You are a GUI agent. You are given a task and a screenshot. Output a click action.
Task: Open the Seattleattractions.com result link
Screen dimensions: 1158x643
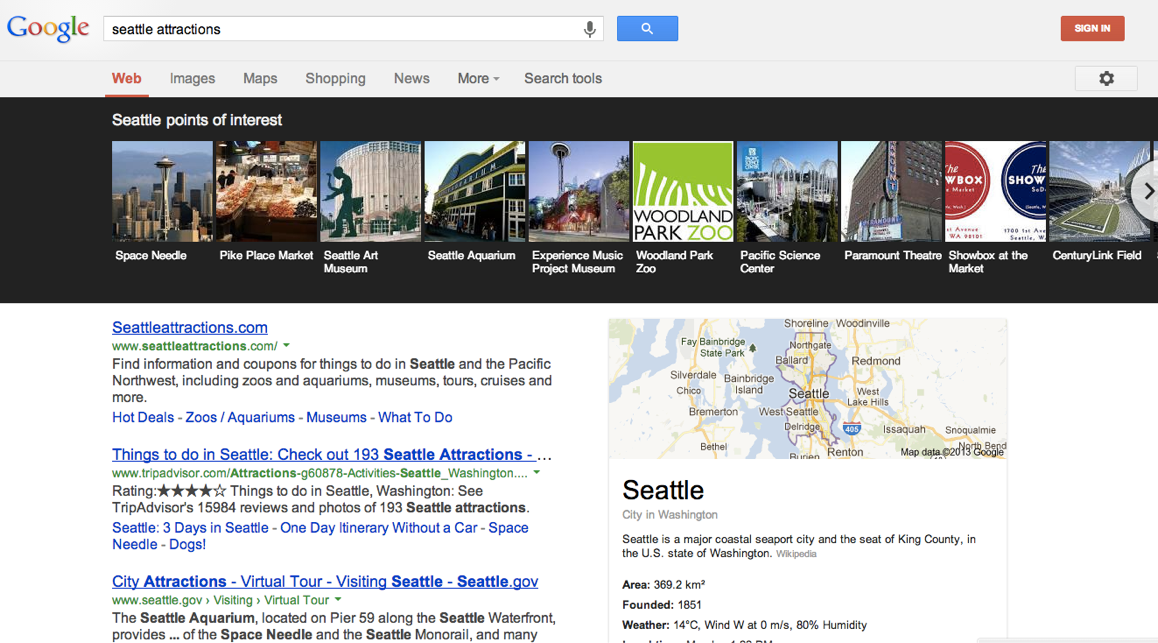(x=190, y=327)
